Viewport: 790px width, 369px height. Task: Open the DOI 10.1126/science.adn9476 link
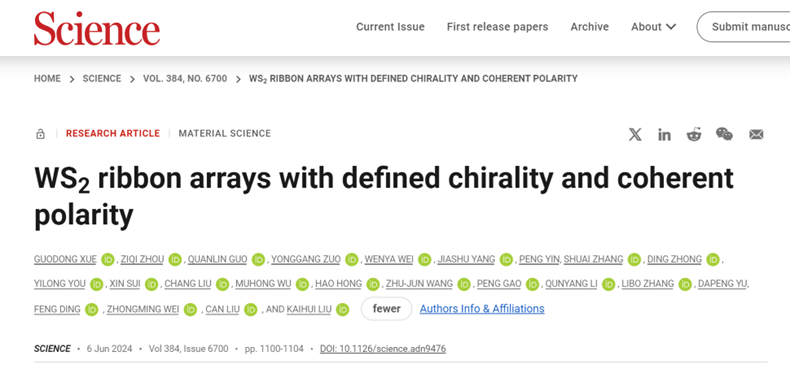click(x=383, y=349)
